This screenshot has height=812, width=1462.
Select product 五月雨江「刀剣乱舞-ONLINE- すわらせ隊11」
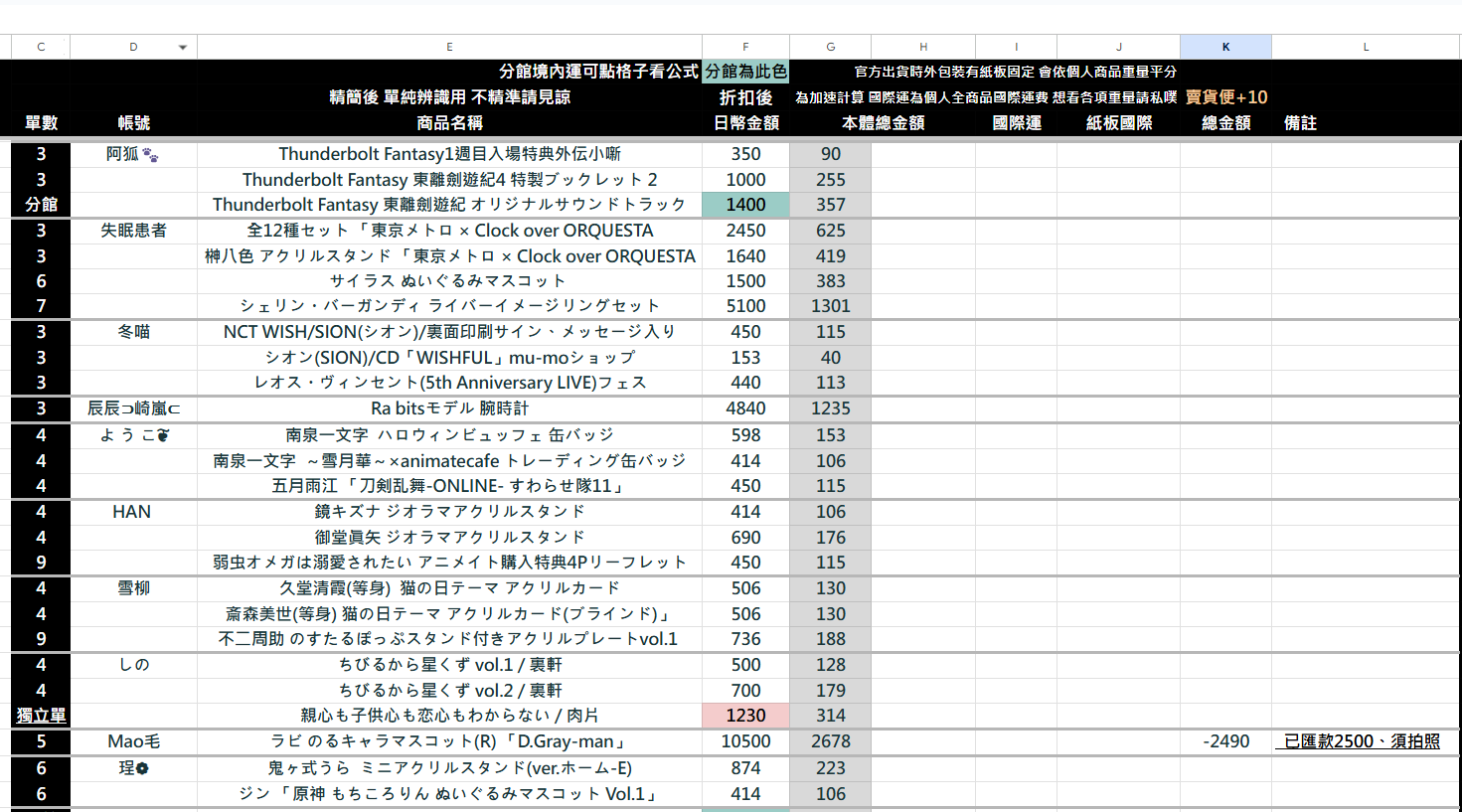coord(449,486)
